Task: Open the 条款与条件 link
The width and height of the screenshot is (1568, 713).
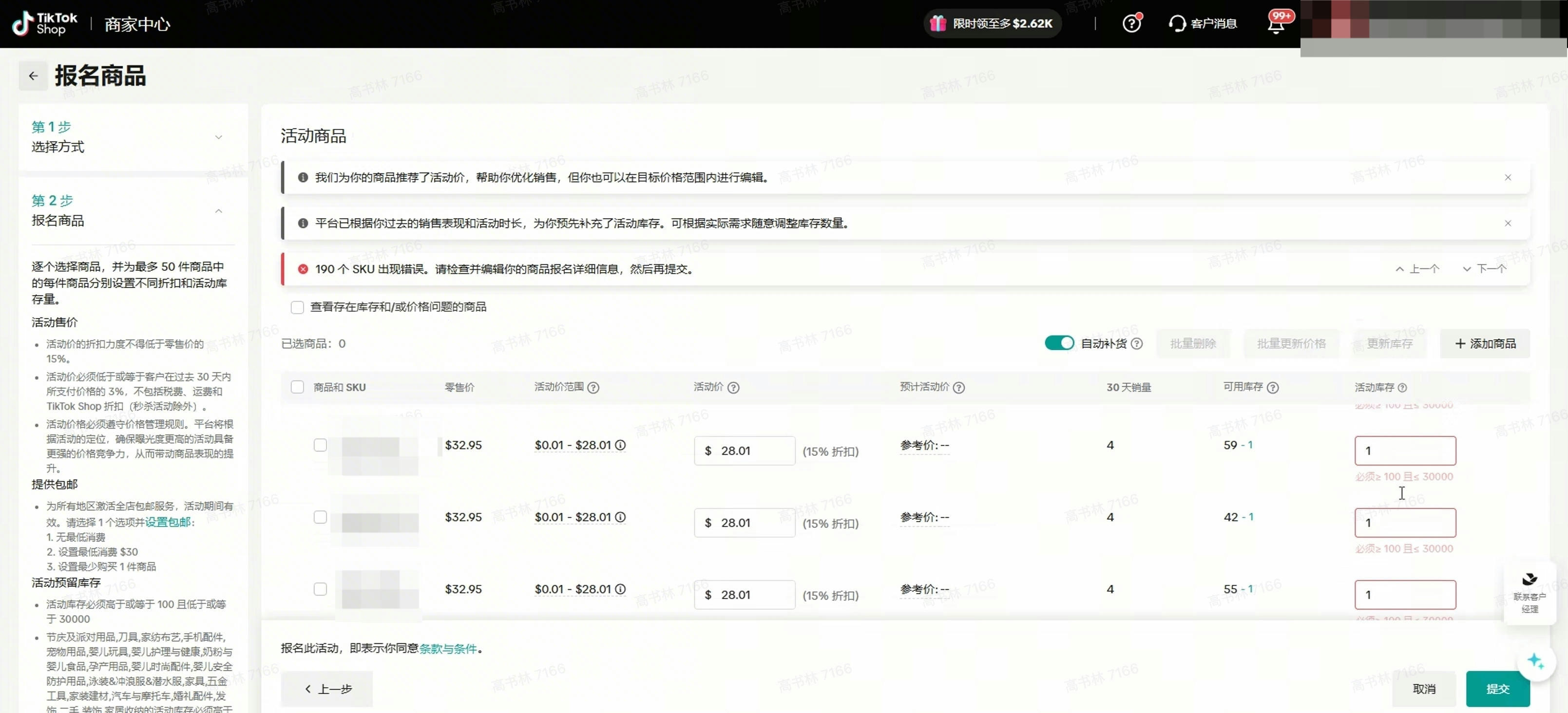Action: click(447, 649)
